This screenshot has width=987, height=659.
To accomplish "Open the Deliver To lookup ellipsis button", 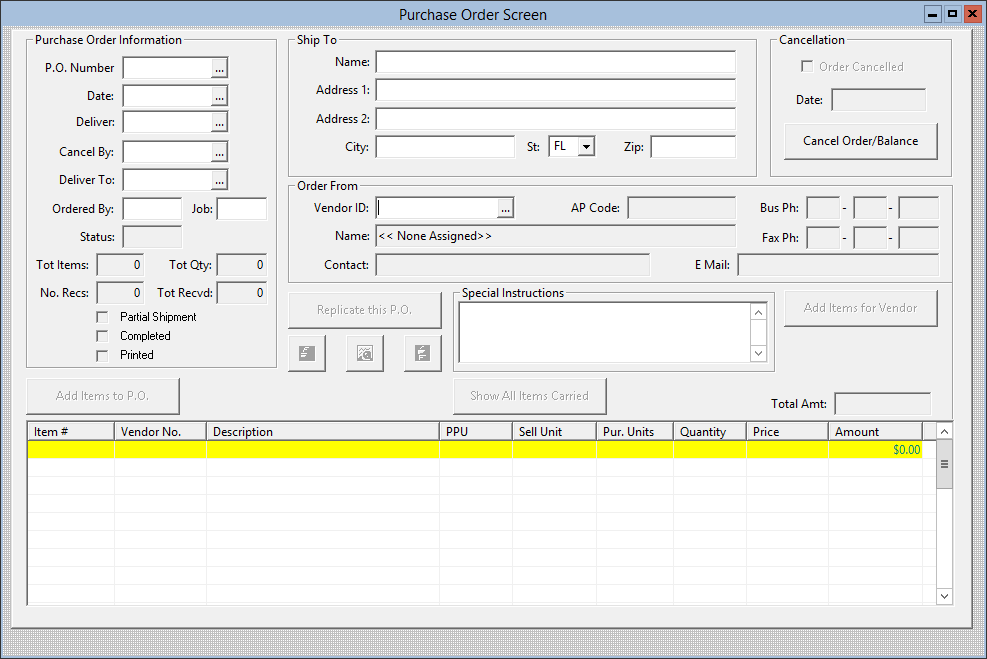I will coord(219,180).
